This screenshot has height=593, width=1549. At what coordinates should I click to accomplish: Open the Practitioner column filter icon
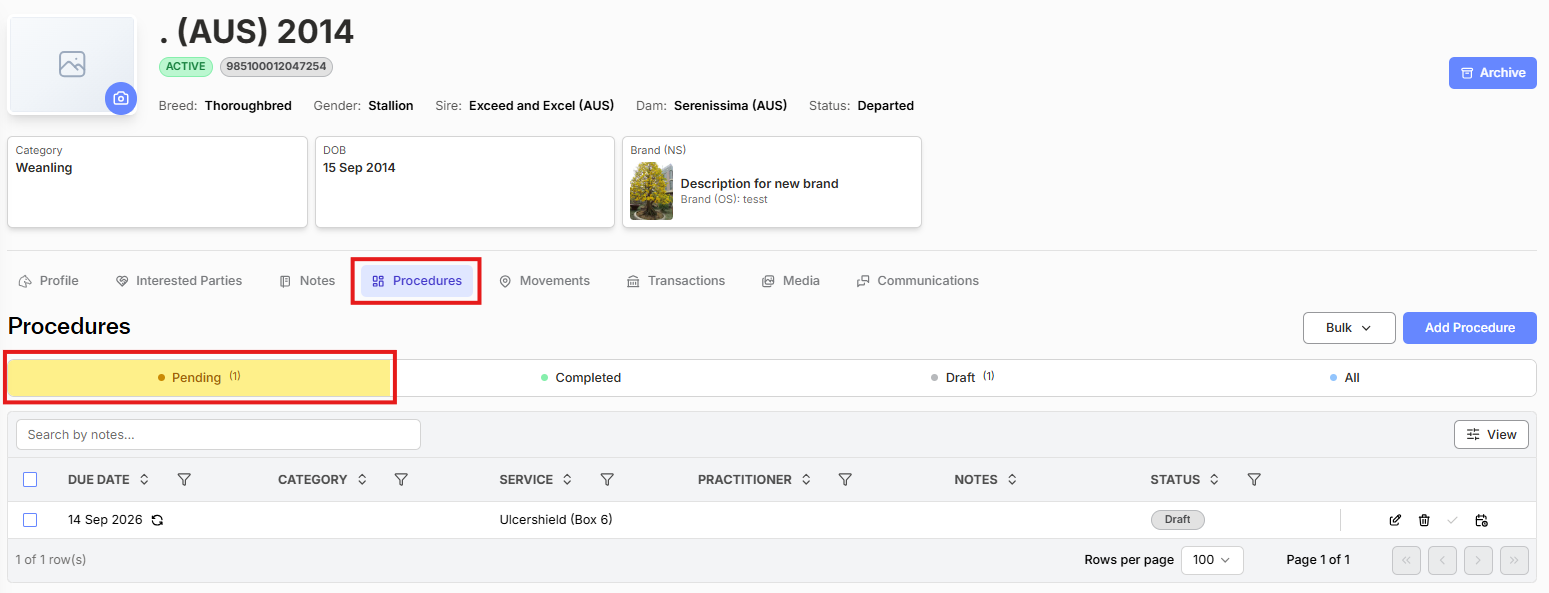(845, 480)
